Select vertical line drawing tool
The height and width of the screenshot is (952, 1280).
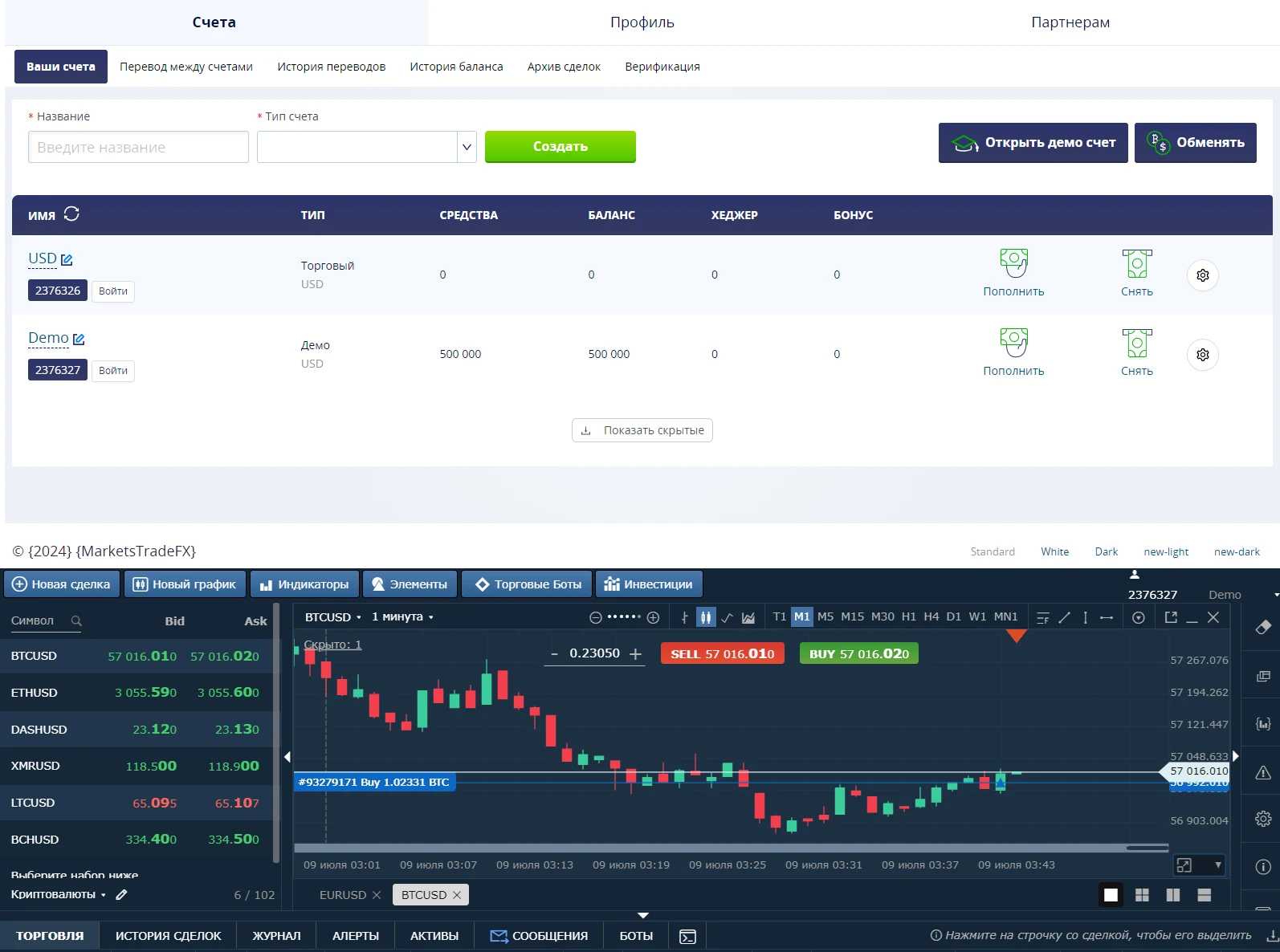pos(1085,617)
